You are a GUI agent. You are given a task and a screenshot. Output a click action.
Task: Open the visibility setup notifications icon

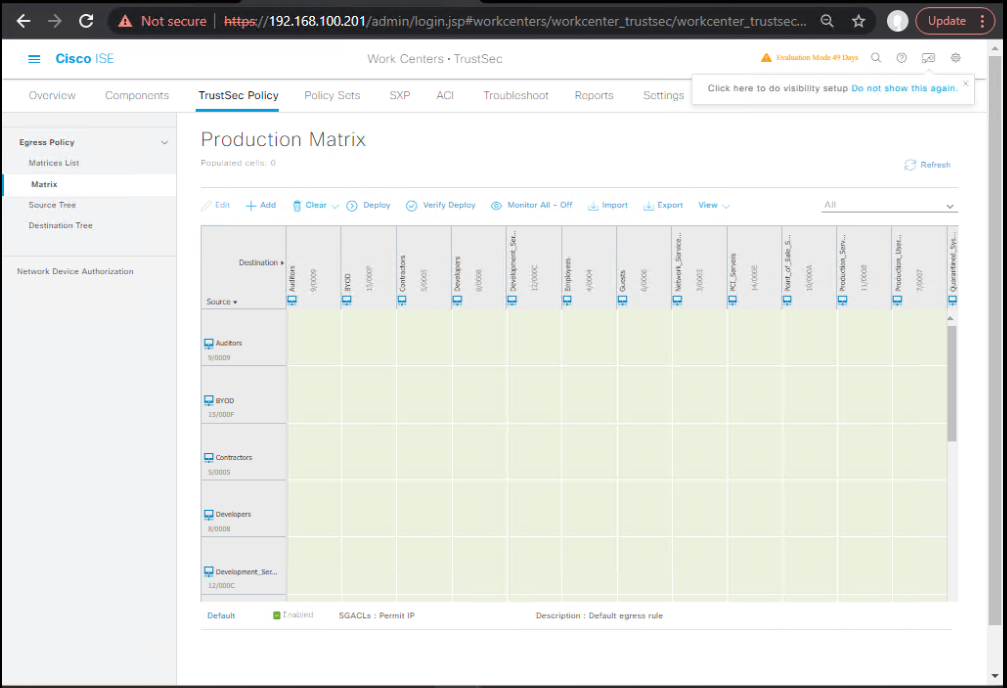click(x=928, y=58)
